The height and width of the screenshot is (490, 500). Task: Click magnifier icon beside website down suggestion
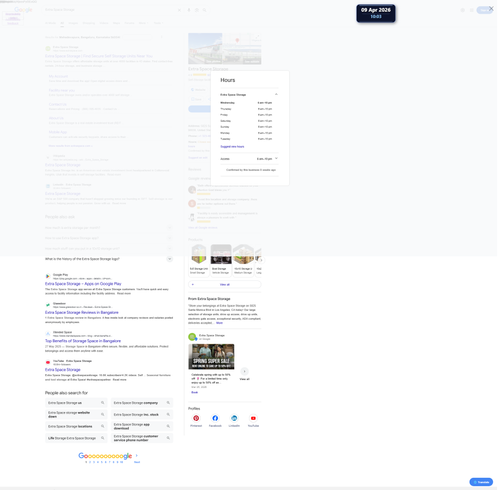click(103, 414)
